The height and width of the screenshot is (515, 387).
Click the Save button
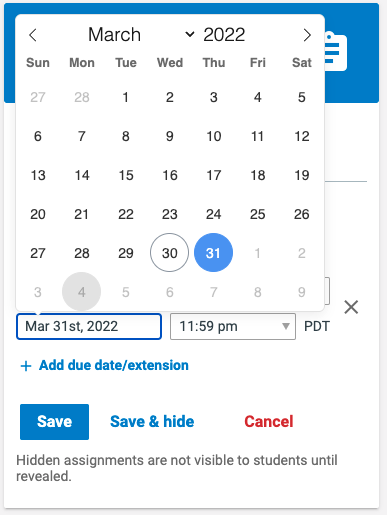tap(54, 422)
